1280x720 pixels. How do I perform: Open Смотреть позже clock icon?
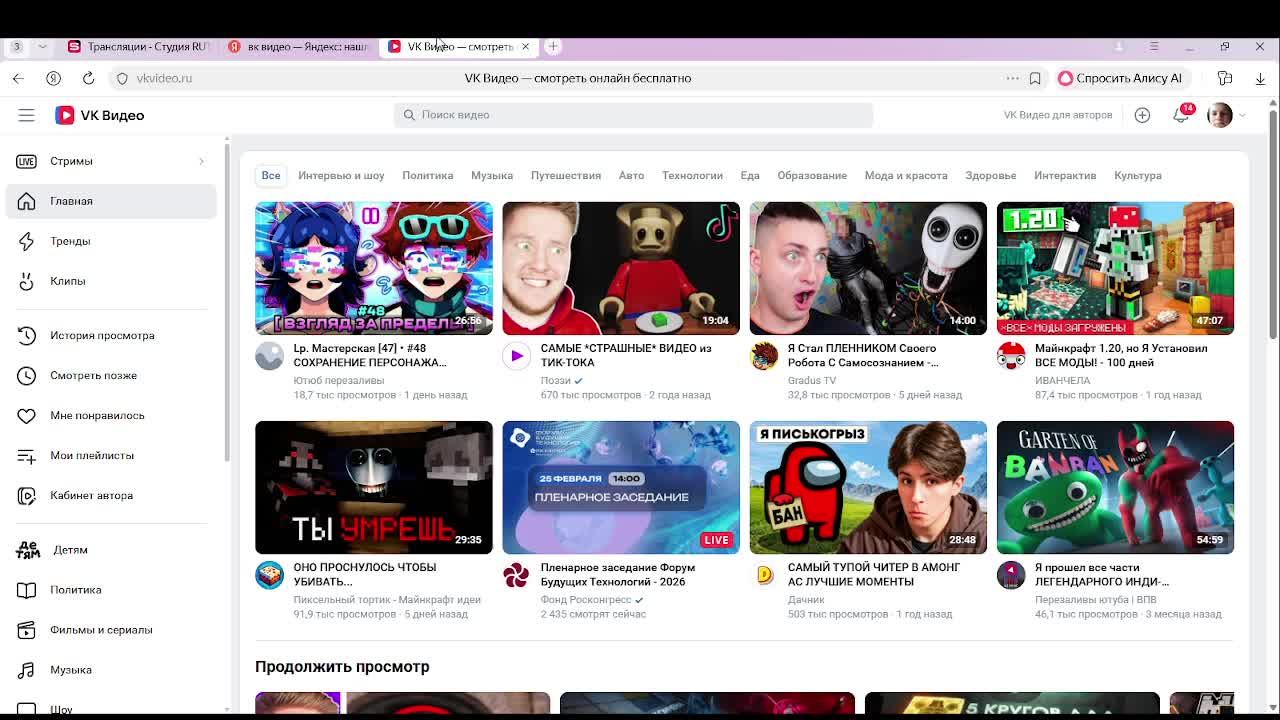[x=27, y=375]
